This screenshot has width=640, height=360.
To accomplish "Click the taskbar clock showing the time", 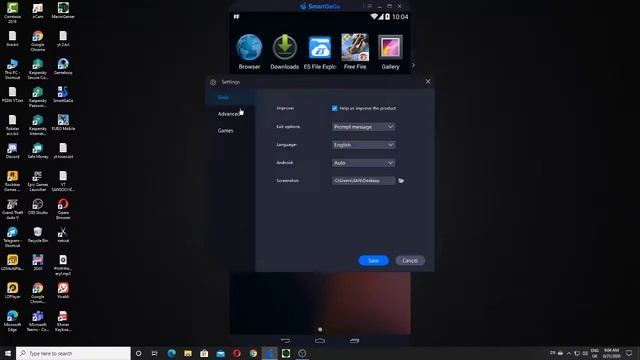I will [611, 353].
